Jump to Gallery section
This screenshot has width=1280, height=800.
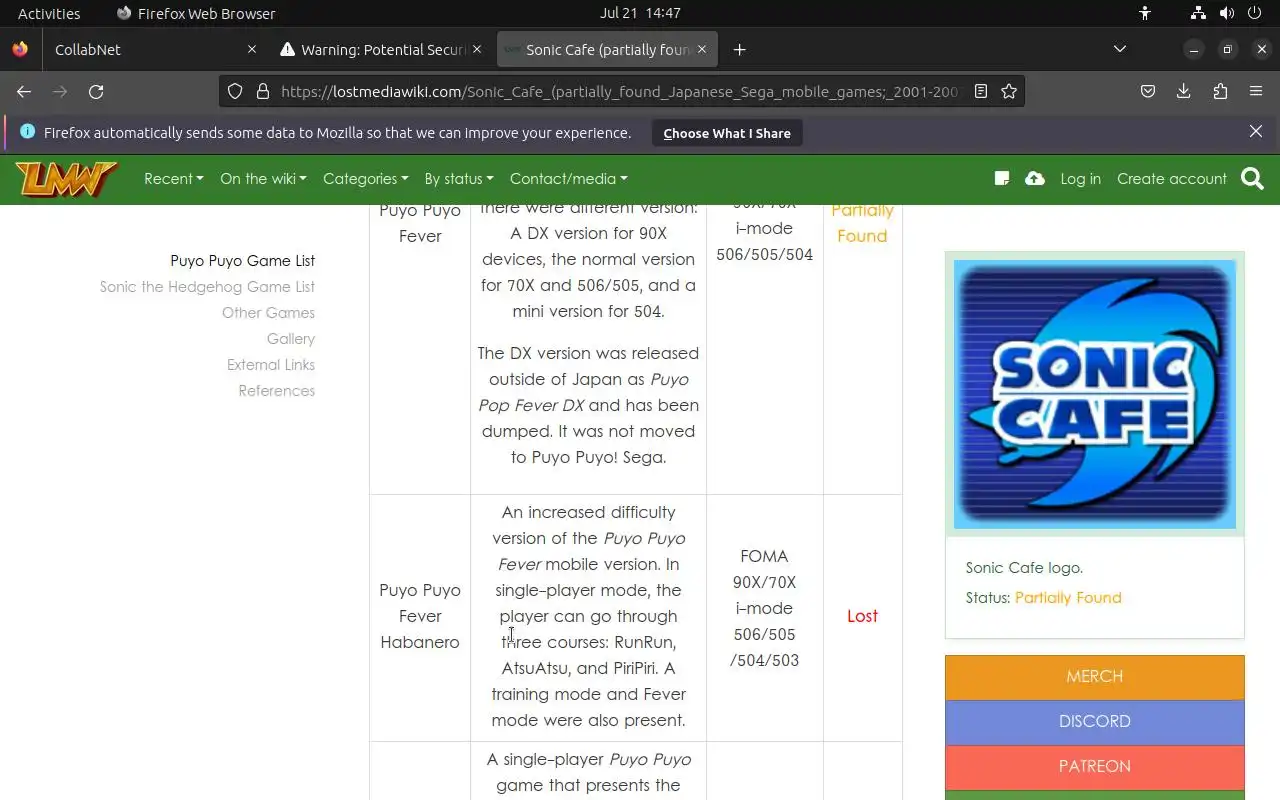[291, 339]
